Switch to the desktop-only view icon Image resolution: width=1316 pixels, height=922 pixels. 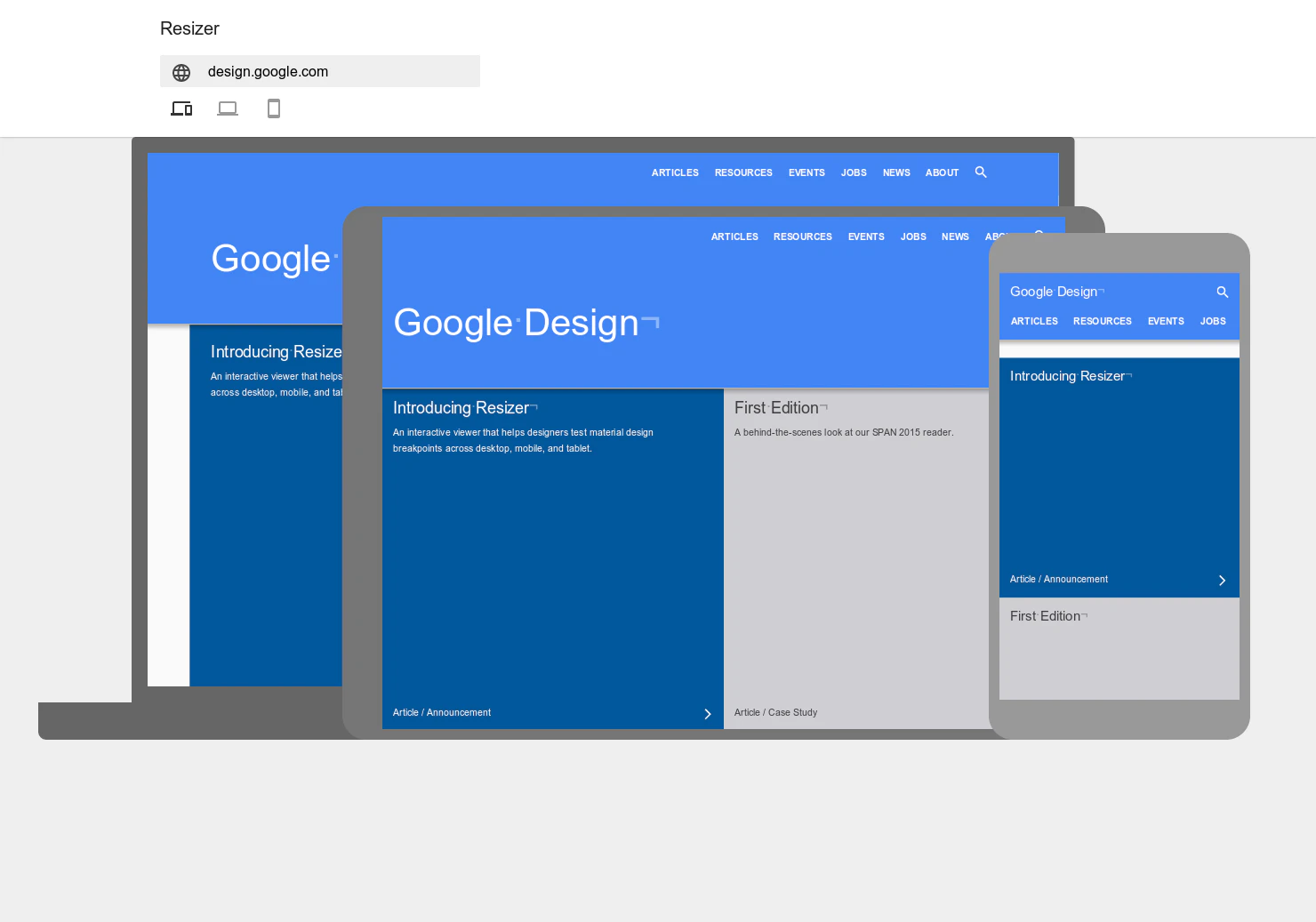coord(228,108)
